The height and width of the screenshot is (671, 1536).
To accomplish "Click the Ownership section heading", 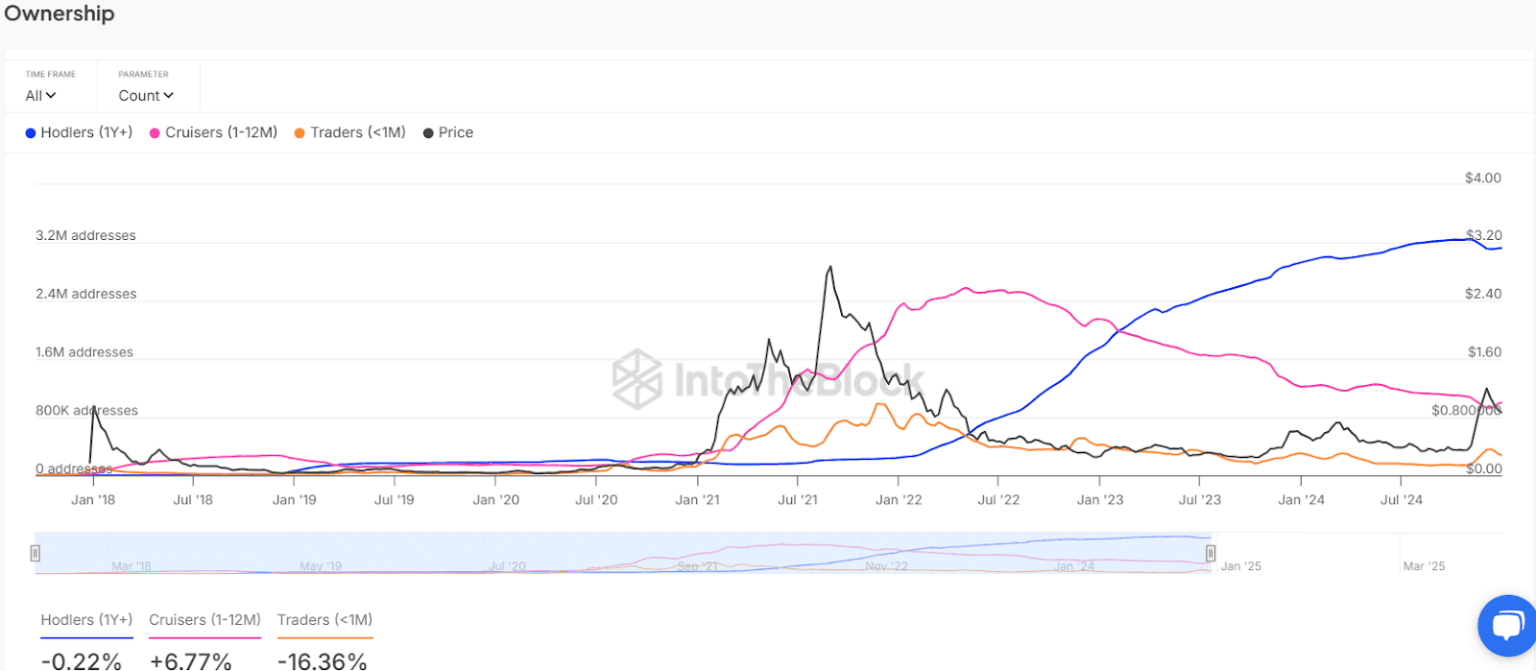I will [59, 14].
